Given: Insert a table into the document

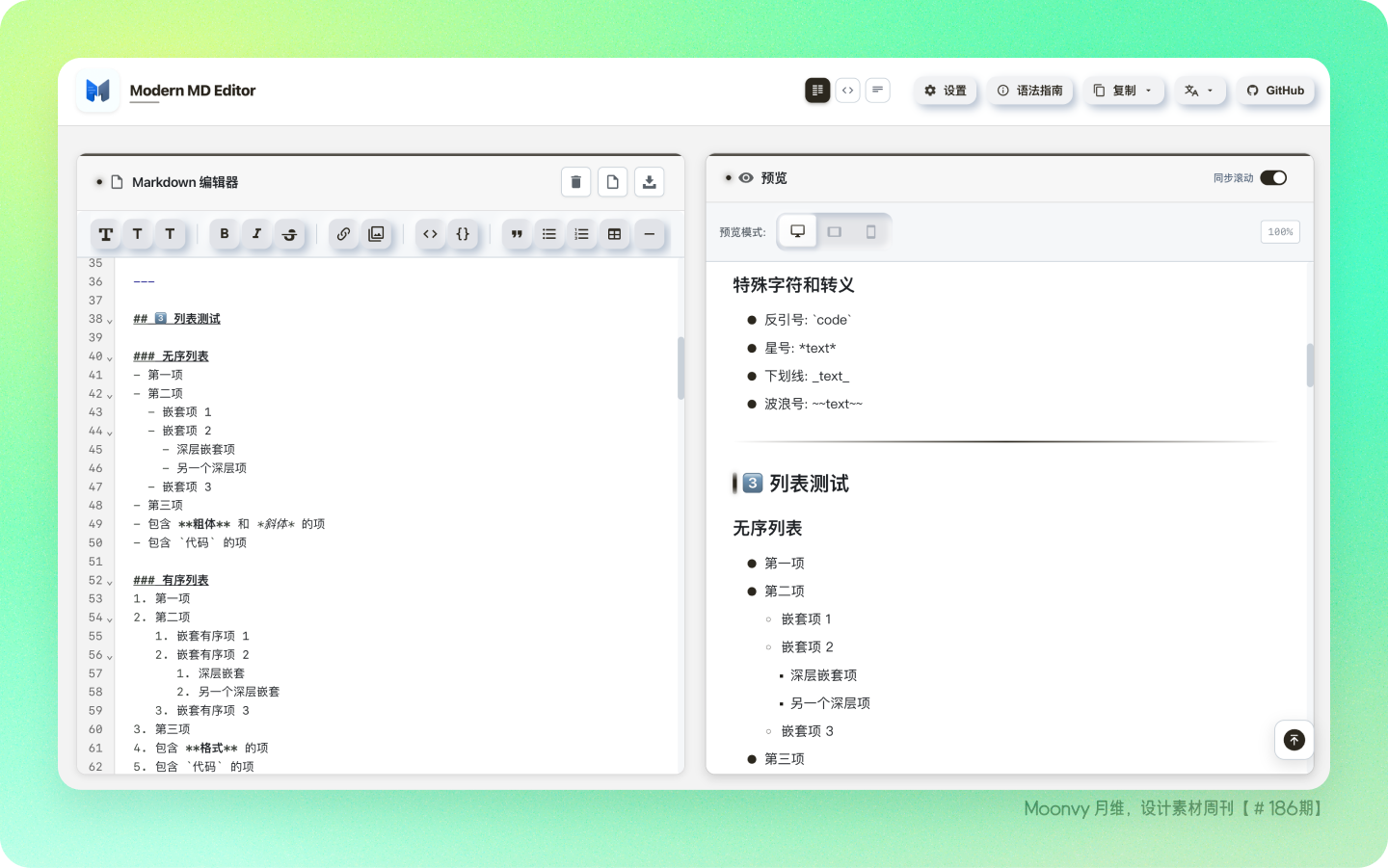Looking at the screenshot, I should click(x=614, y=234).
